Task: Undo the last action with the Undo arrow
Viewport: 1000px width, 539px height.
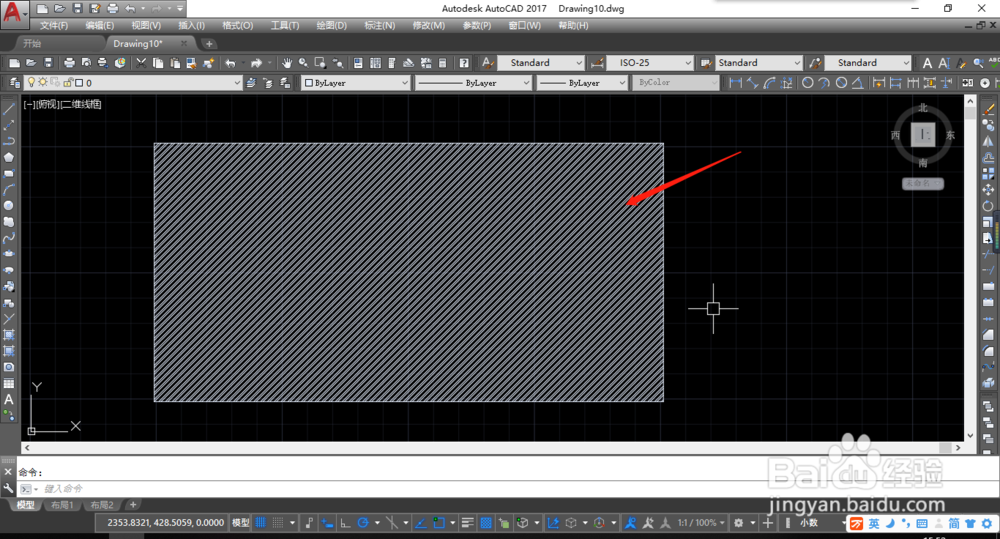Action: [230, 63]
